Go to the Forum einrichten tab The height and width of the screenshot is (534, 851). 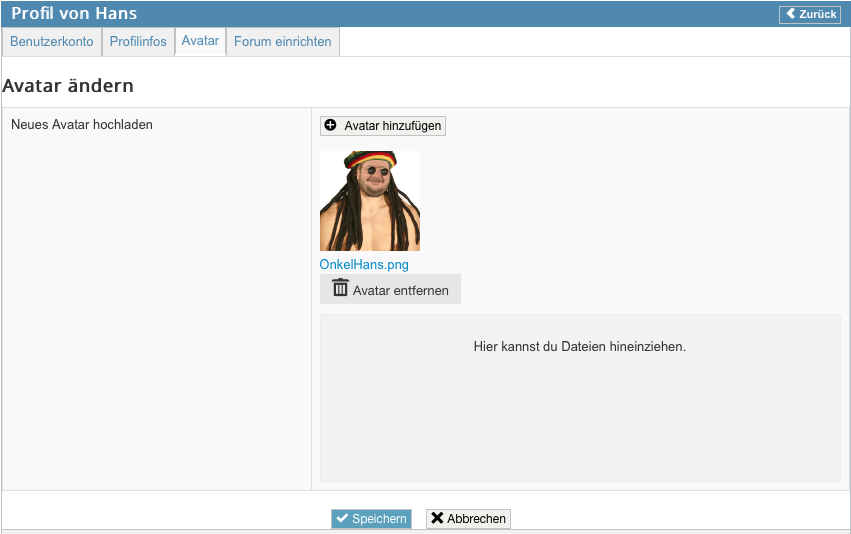coord(283,42)
